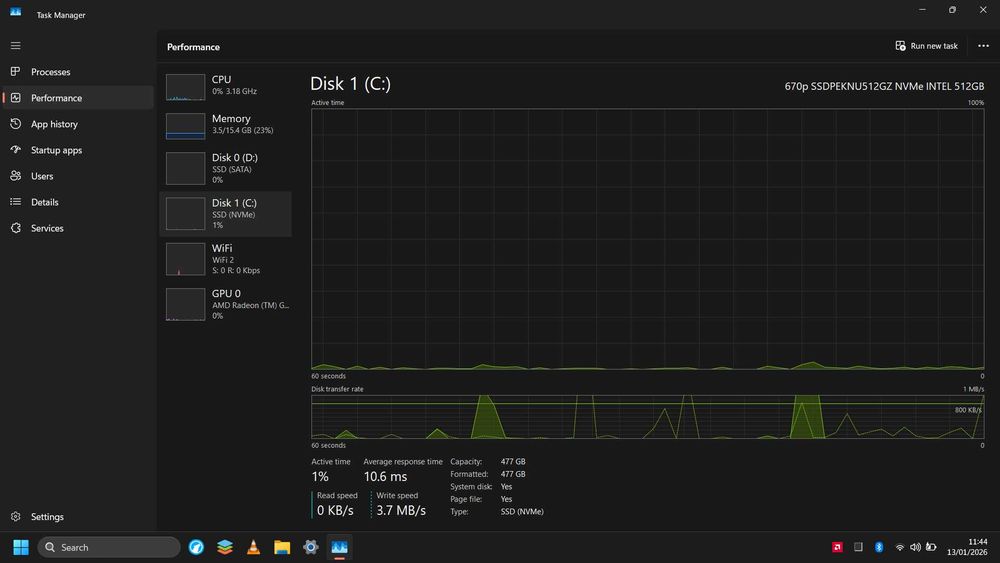
Task: Click Run new task button
Action: point(927,46)
